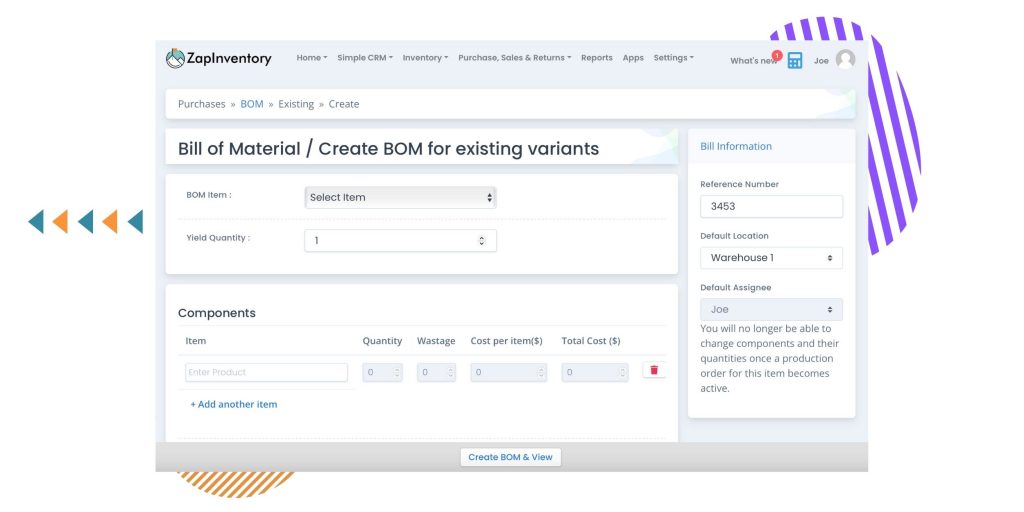Click the Bill of Material page title
Viewport: 1024px width, 512px height.
(x=388, y=149)
